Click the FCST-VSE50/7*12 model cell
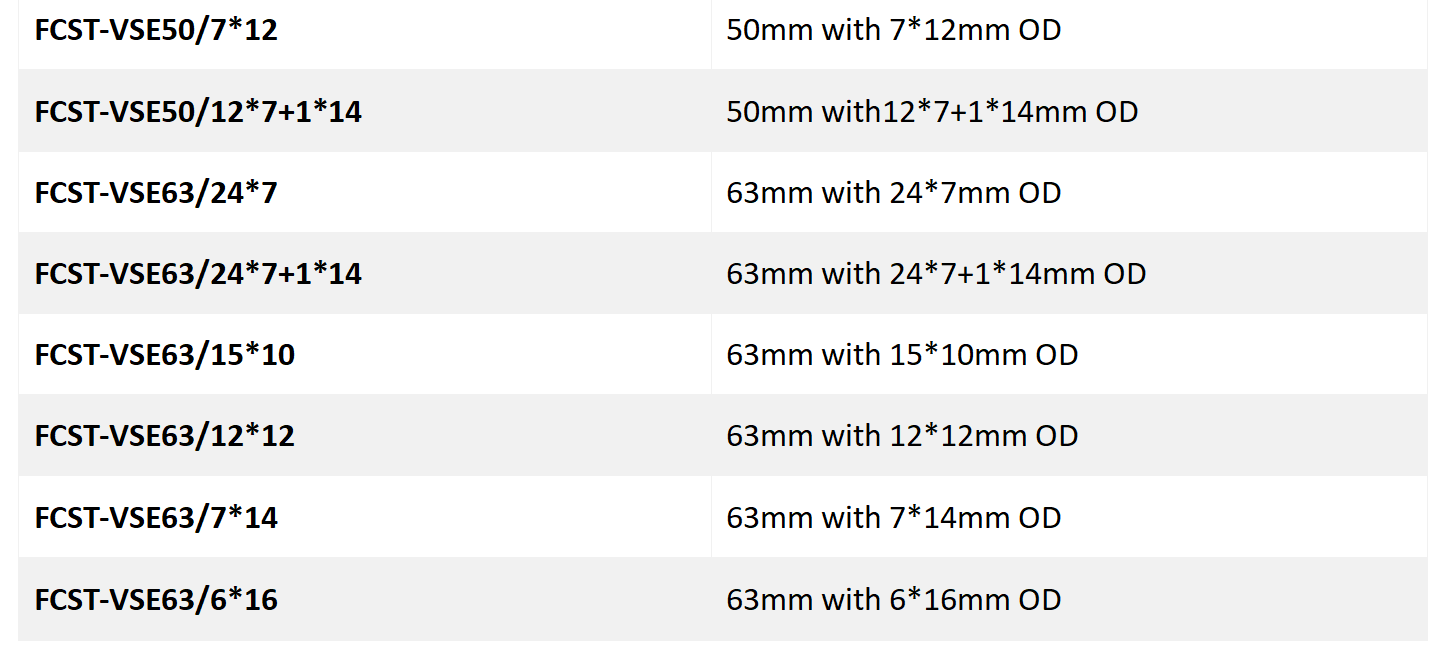 pyautogui.click(x=156, y=31)
